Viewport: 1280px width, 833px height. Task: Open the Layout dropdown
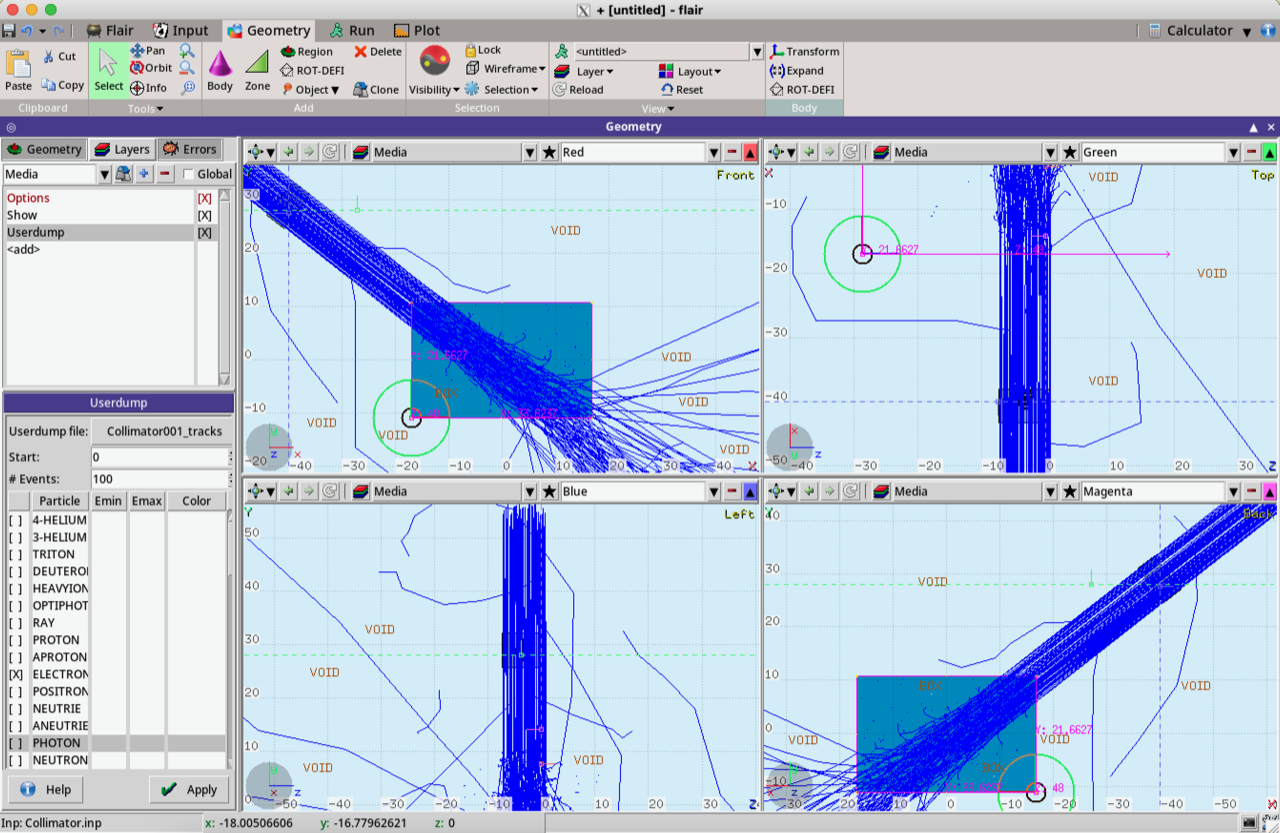pyautogui.click(x=690, y=71)
